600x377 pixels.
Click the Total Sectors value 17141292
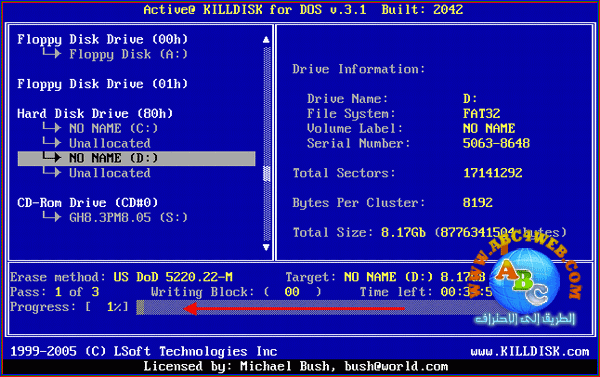coord(492,173)
